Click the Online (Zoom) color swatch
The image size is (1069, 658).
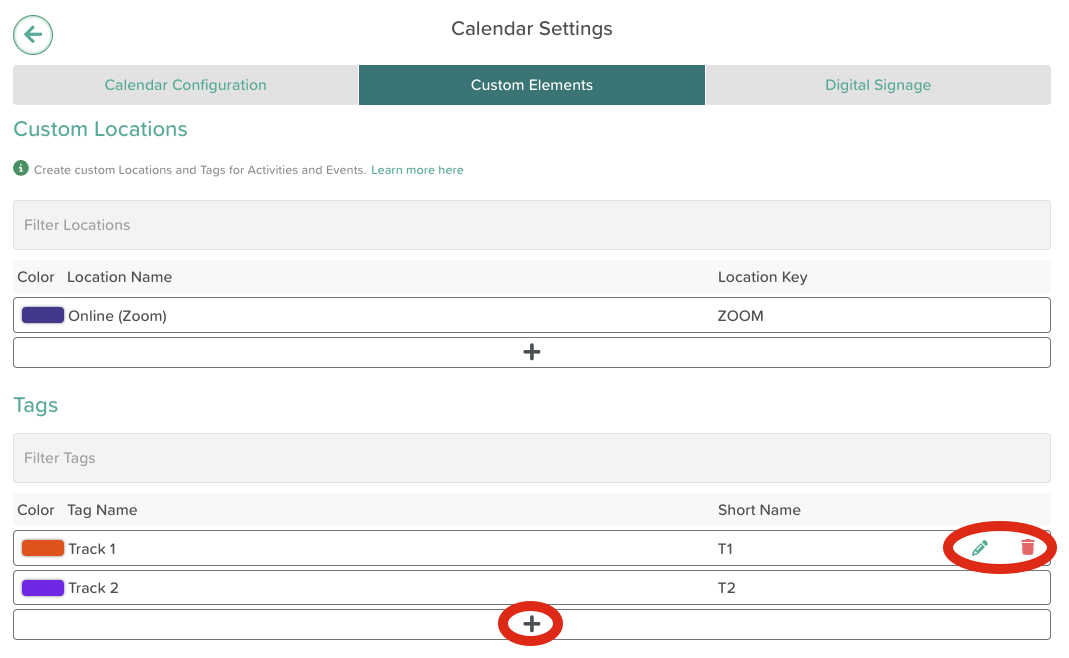point(43,315)
